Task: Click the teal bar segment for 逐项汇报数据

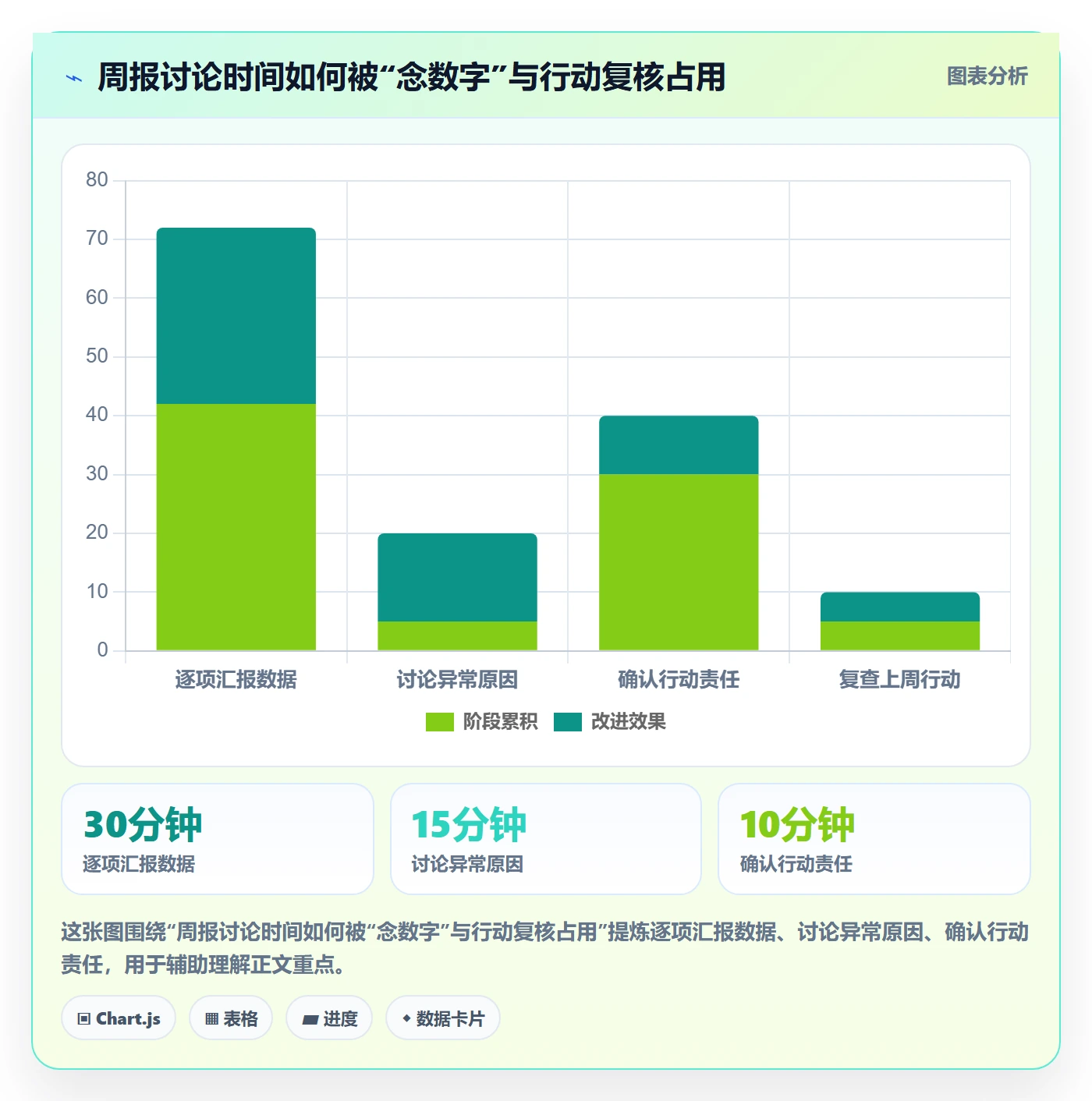Action: (x=236, y=316)
